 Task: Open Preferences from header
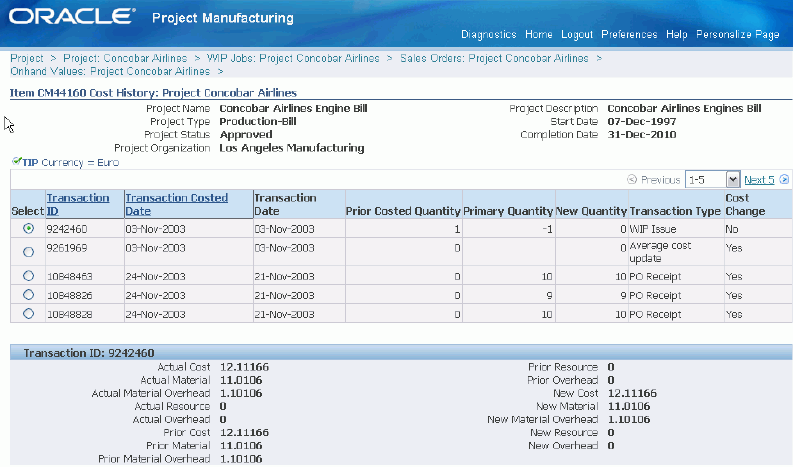pos(629,34)
